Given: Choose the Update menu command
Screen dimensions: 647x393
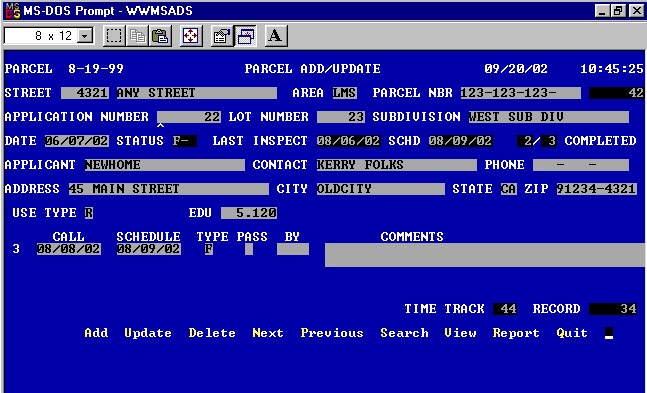Looking at the screenshot, I should pos(148,333).
